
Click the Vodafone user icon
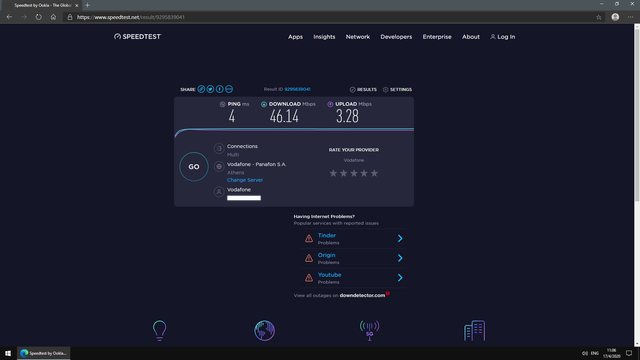tap(219, 191)
